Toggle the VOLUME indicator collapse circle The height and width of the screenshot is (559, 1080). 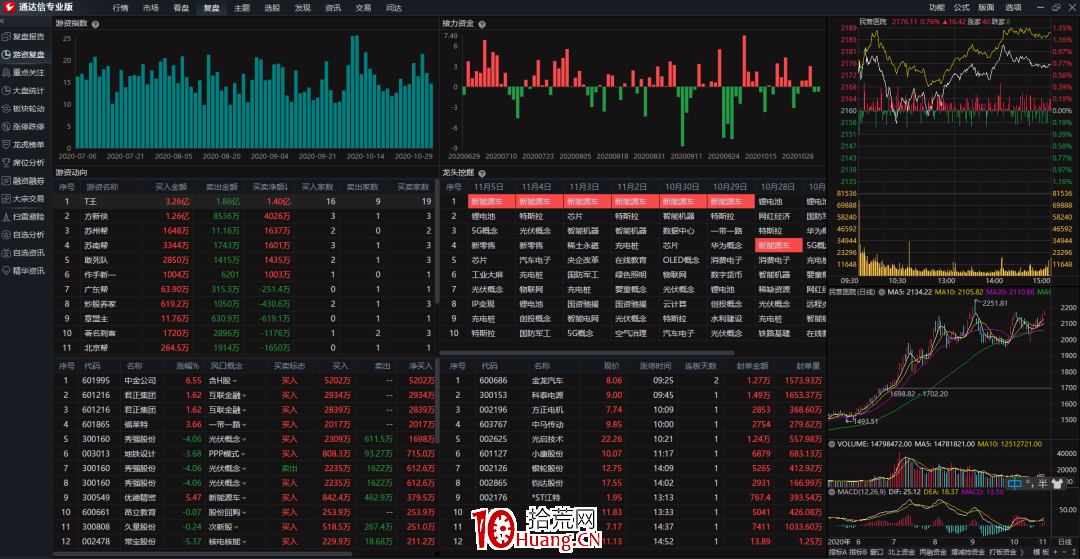[x=831, y=444]
